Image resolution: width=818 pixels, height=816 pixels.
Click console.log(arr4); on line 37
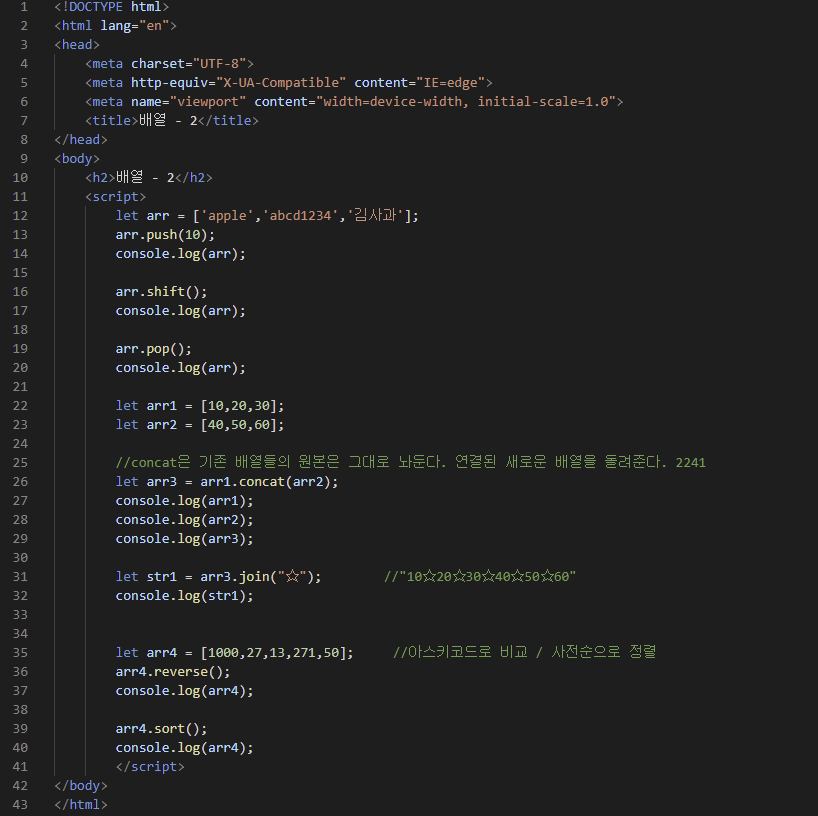(184, 691)
